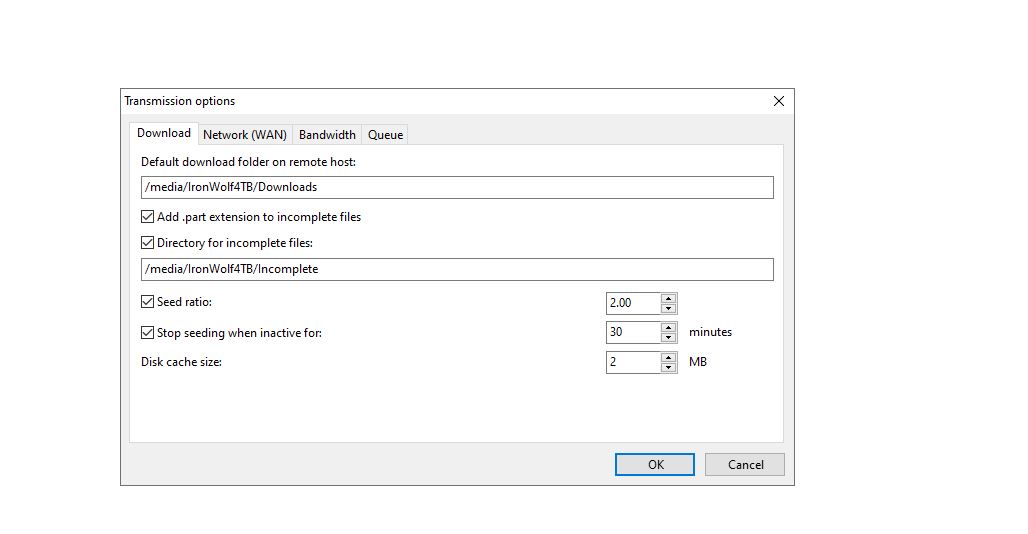The height and width of the screenshot is (534, 1028).
Task: Click the disk cache size value field
Action: point(633,362)
